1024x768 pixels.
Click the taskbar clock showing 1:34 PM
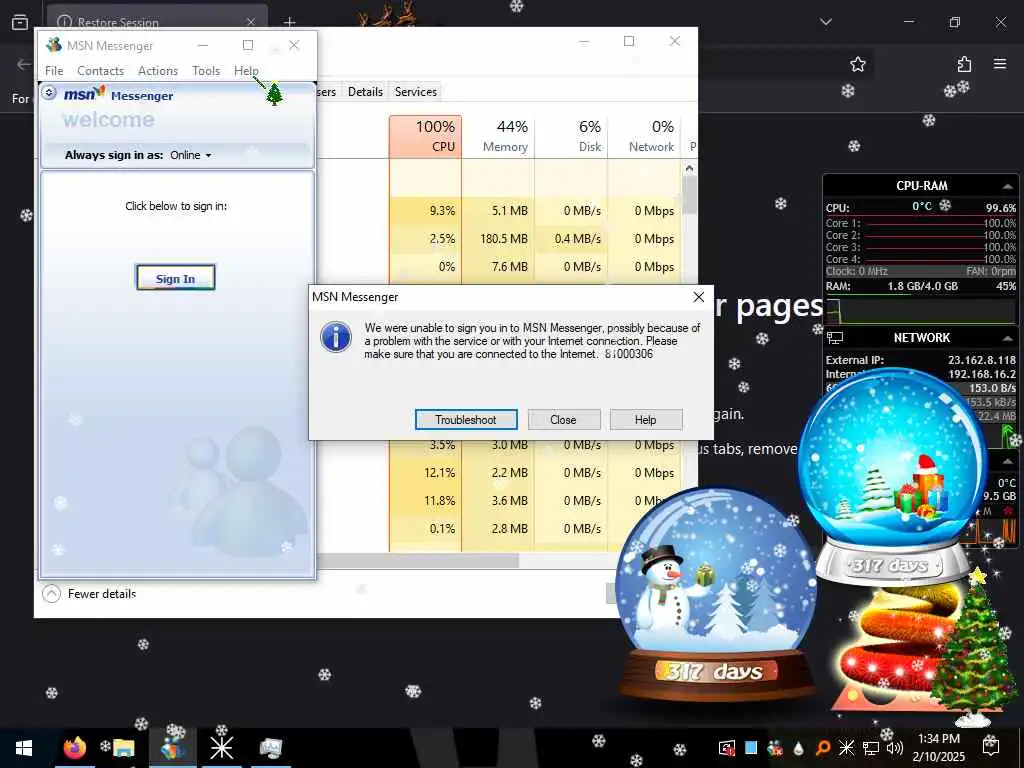pyautogui.click(x=938, y=747)
